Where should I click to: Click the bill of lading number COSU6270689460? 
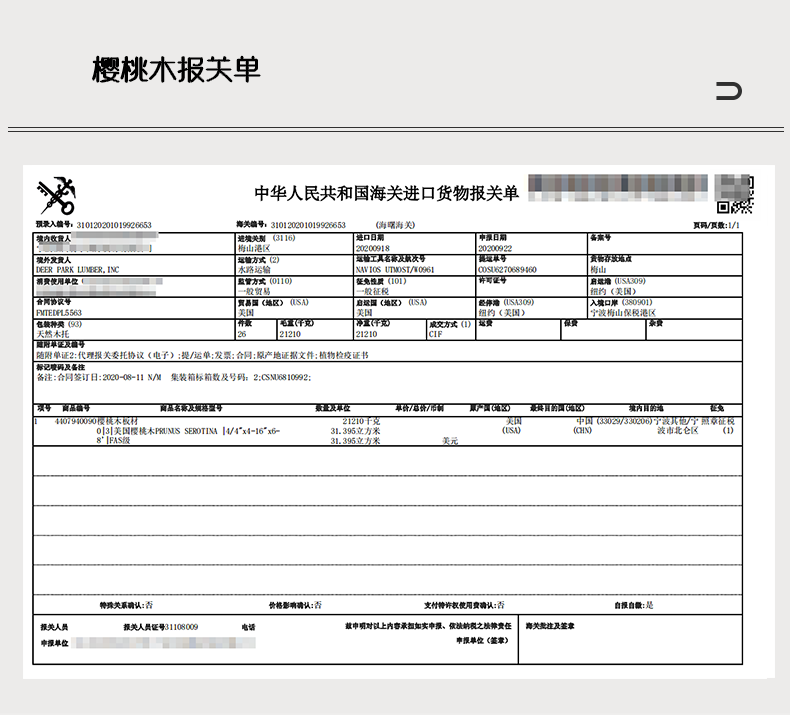507,270
